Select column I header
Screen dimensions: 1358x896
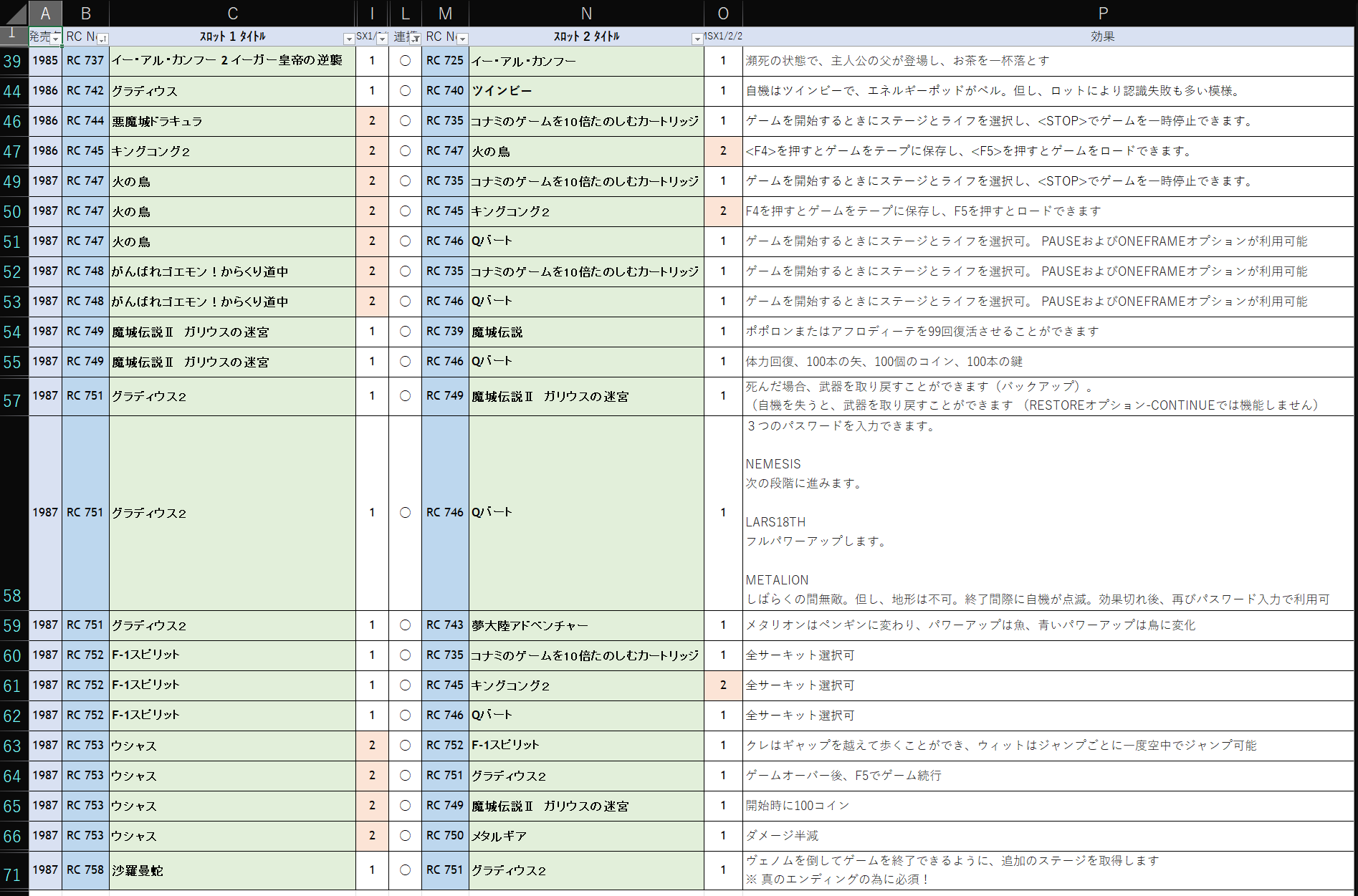pos(372,13)
